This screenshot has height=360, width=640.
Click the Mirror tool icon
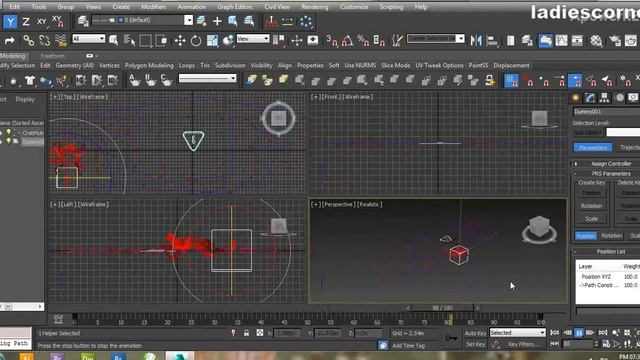(x=476, y=40)
